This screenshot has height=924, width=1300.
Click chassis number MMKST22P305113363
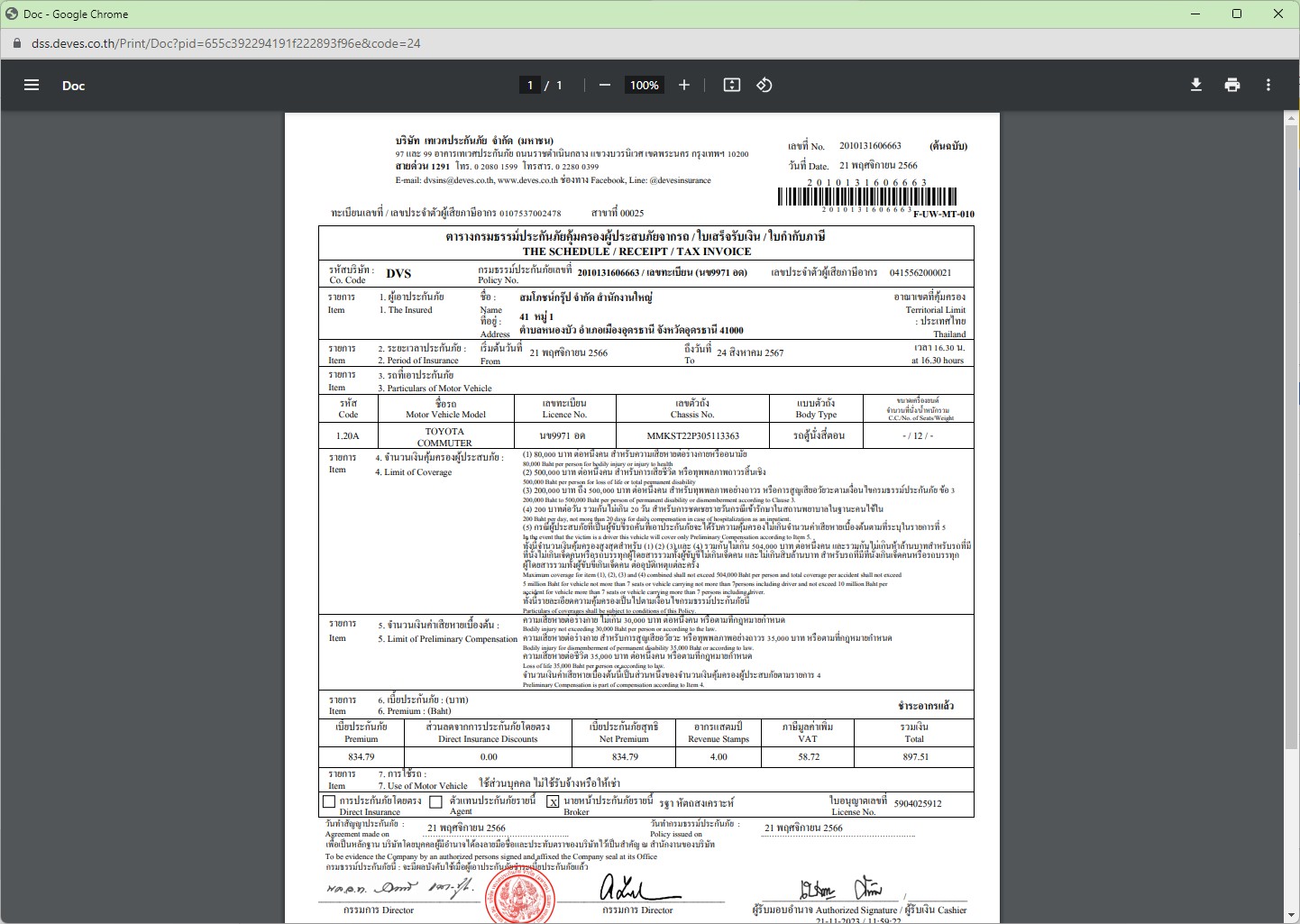tap(692, 435)
